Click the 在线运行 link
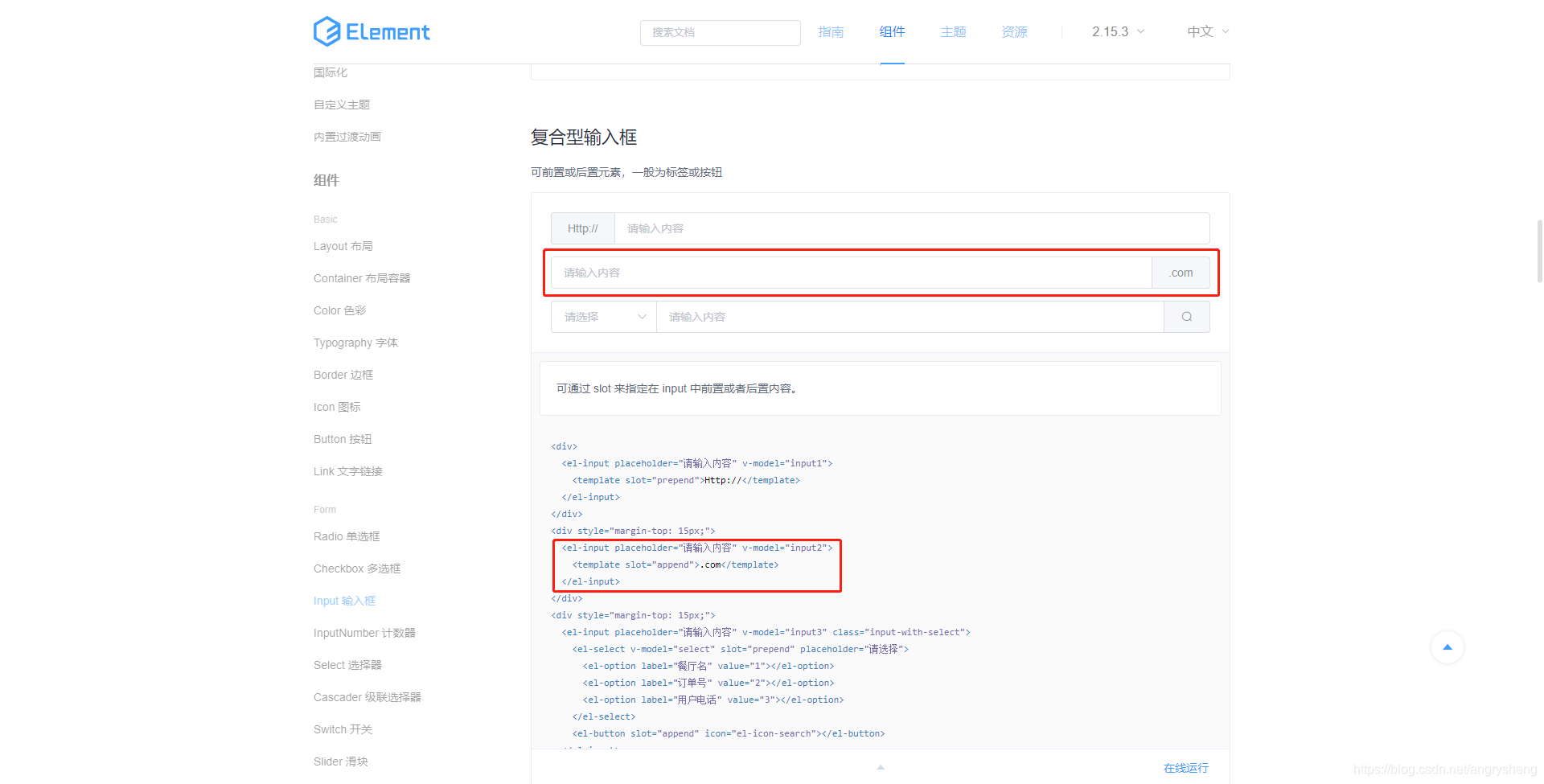Viewport: 1544px width, 784px height. coord(1185,767)
